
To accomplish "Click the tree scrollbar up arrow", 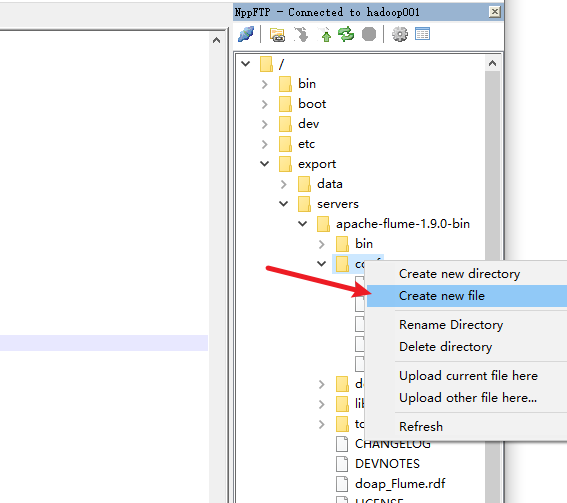I will 492,64.
